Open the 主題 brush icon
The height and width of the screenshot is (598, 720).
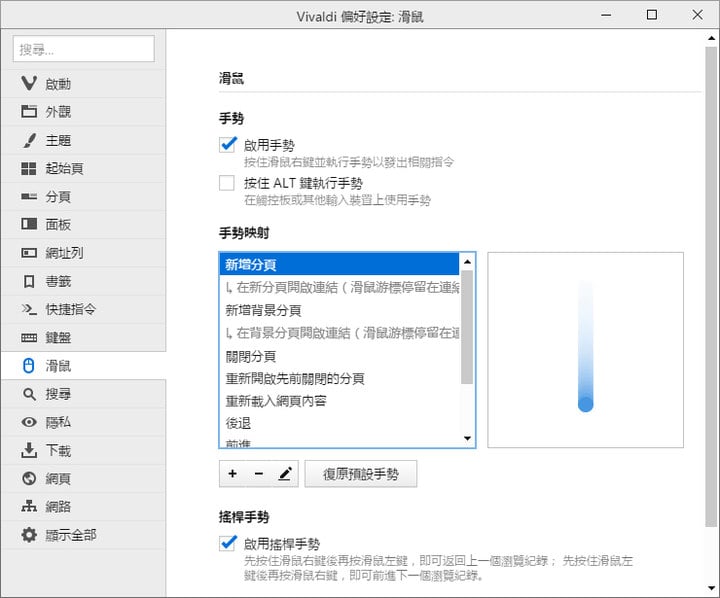coord(29,140)
